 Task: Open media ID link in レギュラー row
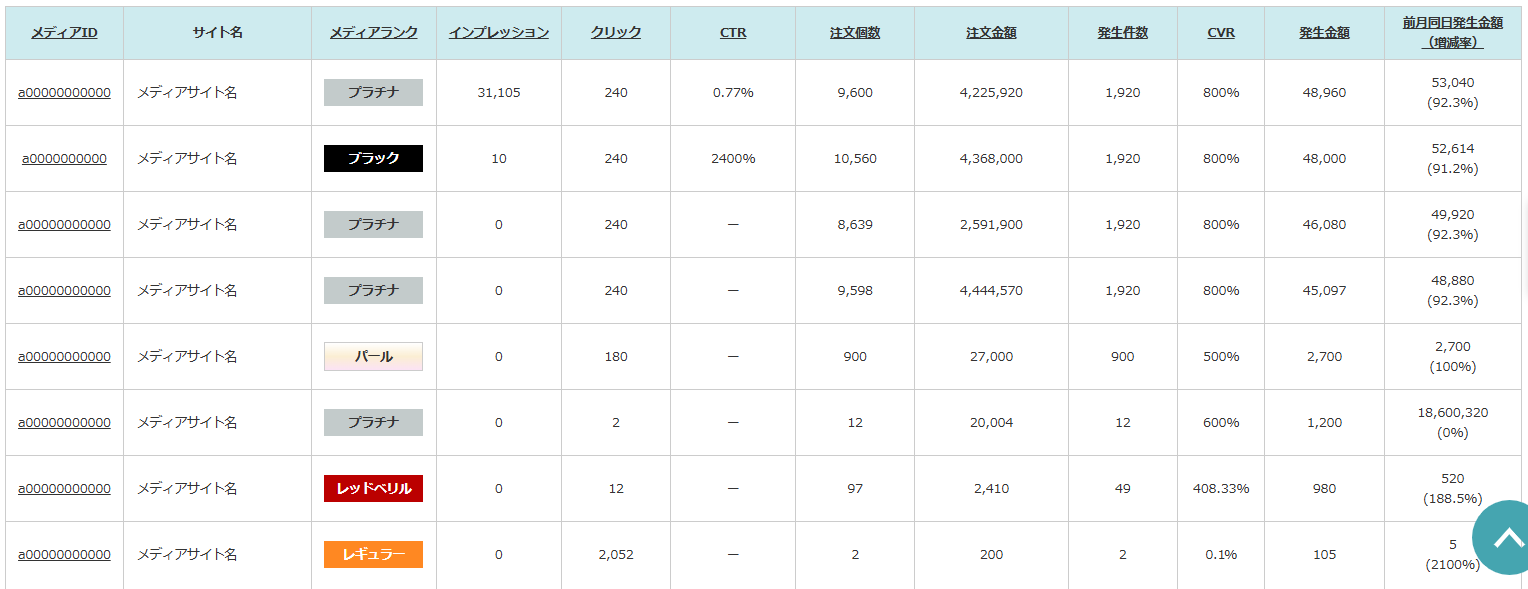(64, 555)
